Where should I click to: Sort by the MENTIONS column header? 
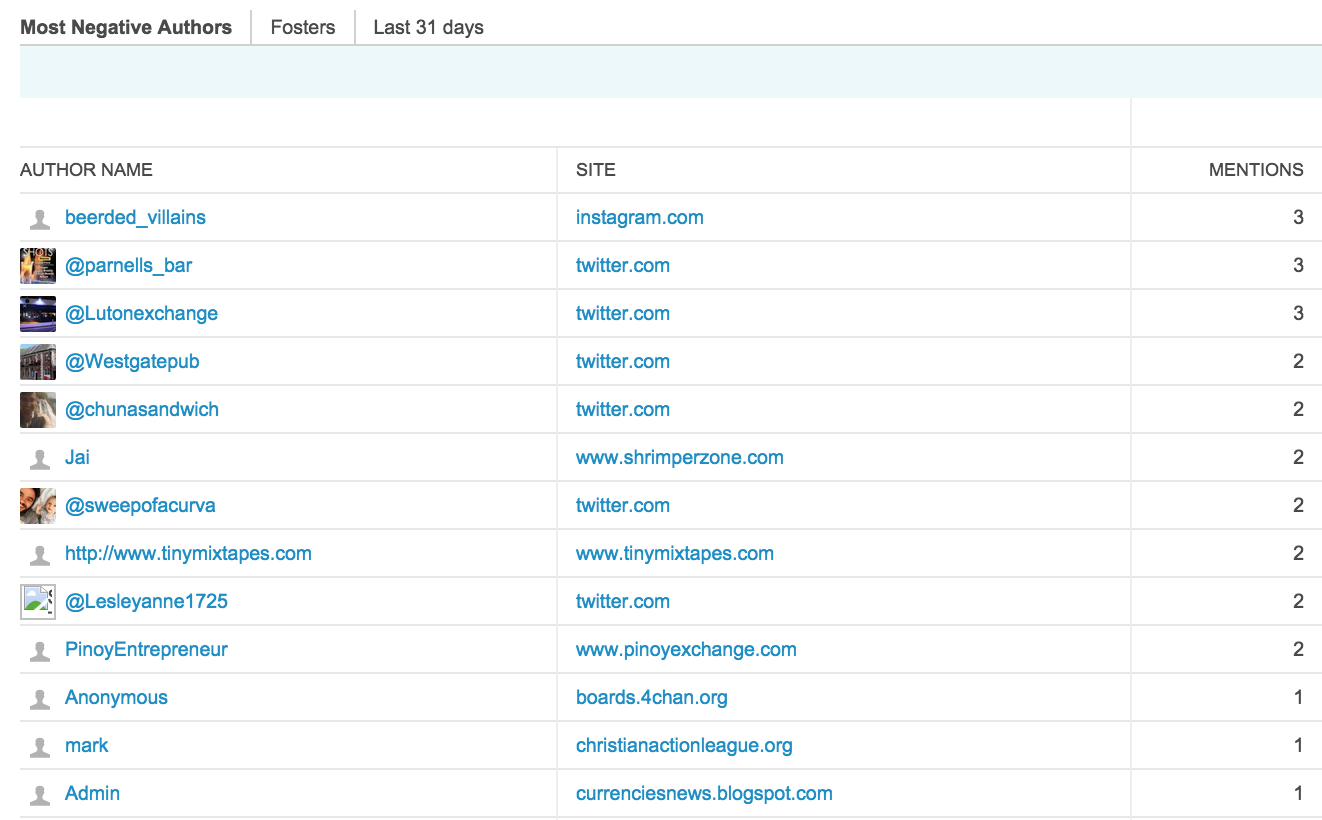click(x=1255, y=170)
